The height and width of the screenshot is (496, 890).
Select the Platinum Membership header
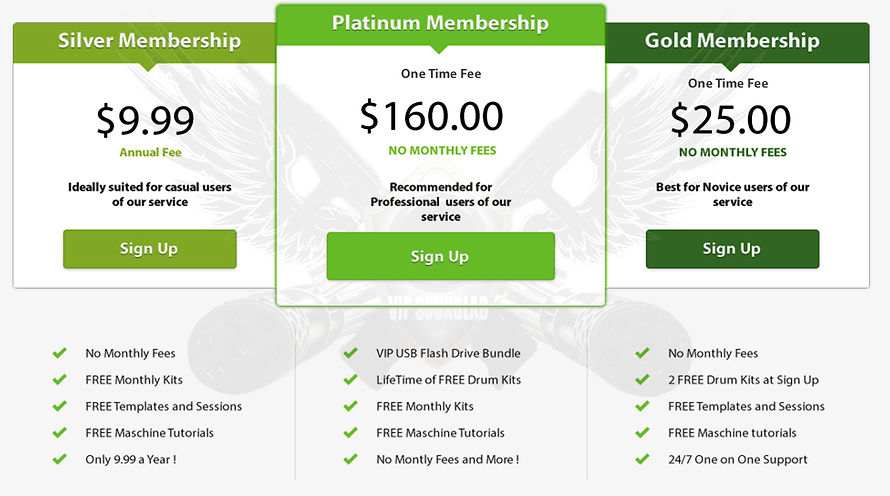tap(440, 25)
